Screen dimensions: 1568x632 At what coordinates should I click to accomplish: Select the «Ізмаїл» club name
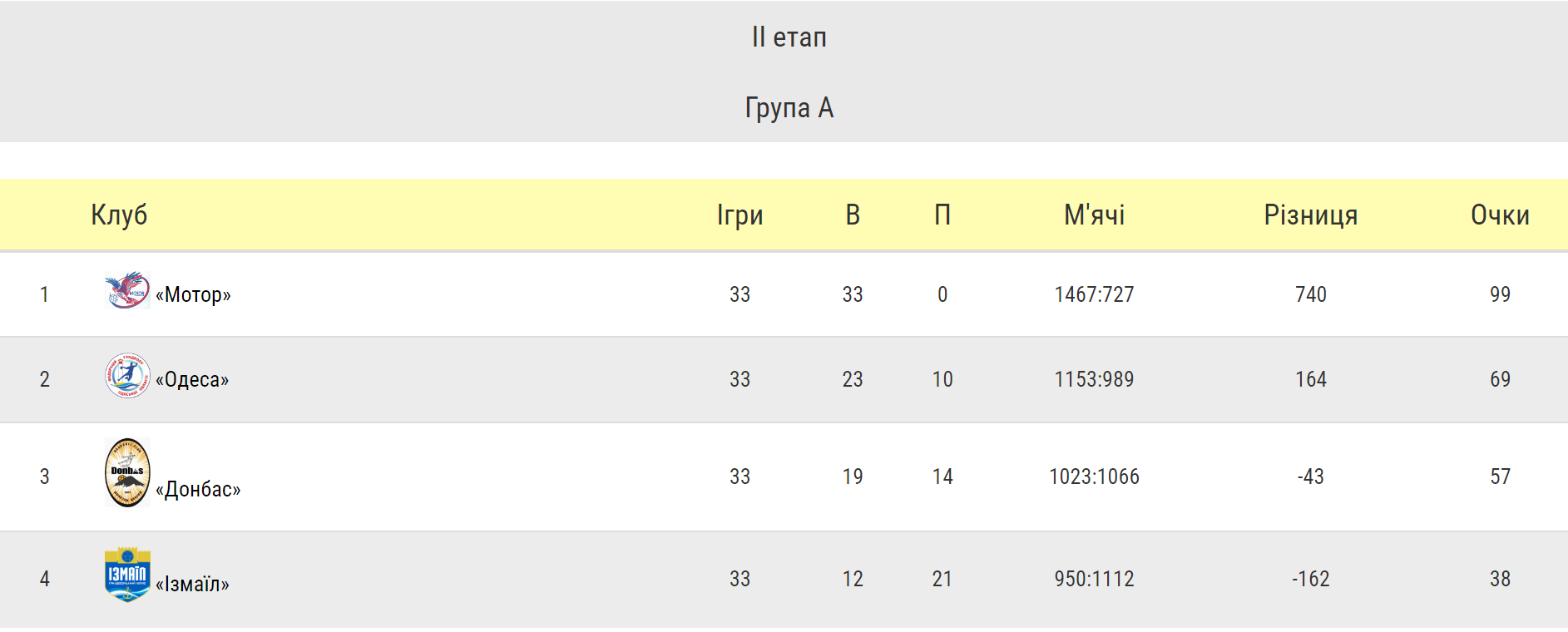pyautogui.click(x=192, y=584)
